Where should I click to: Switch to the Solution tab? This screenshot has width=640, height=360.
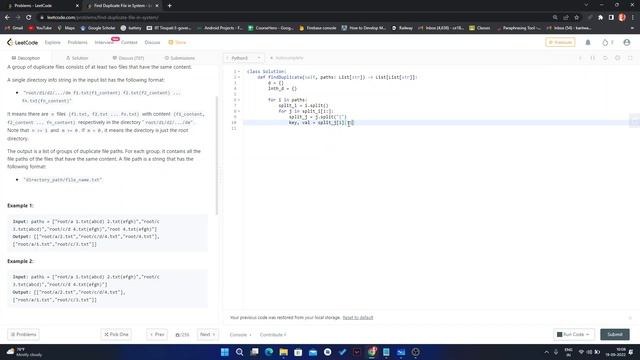pos(77,58)
